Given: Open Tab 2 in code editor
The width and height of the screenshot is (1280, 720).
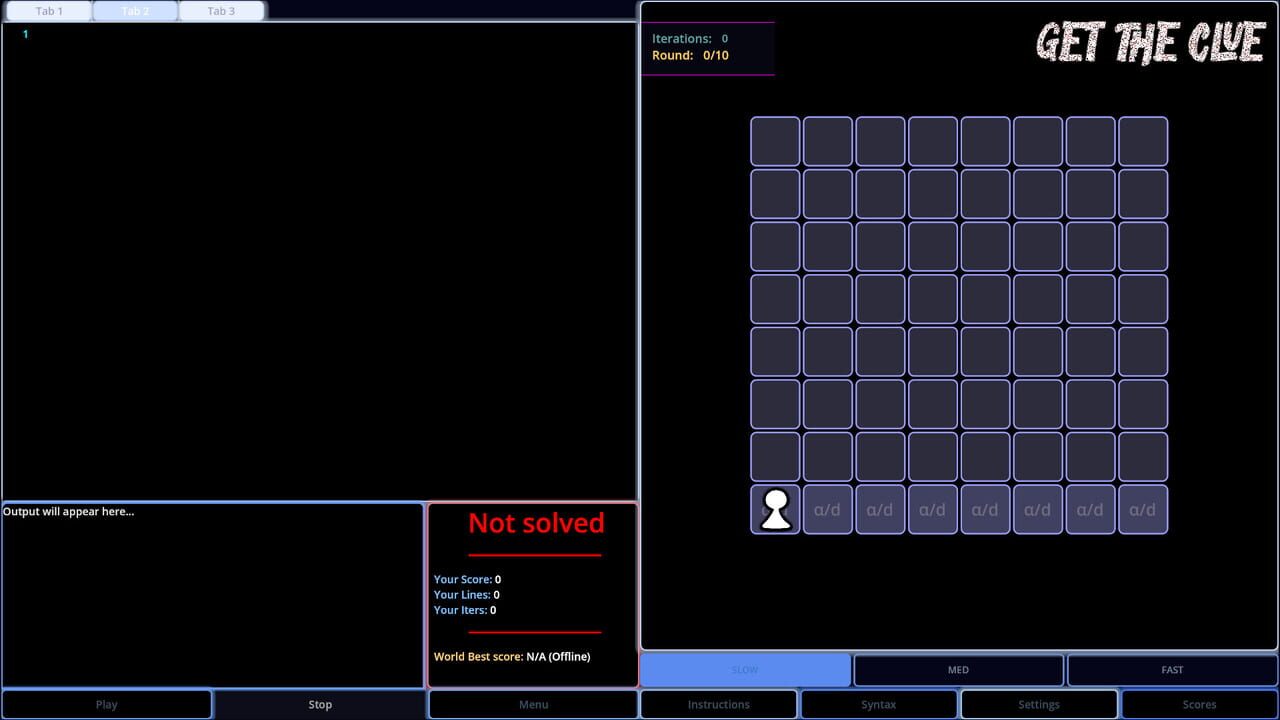Looking at the screenshot, I should (x=135, y=11).
